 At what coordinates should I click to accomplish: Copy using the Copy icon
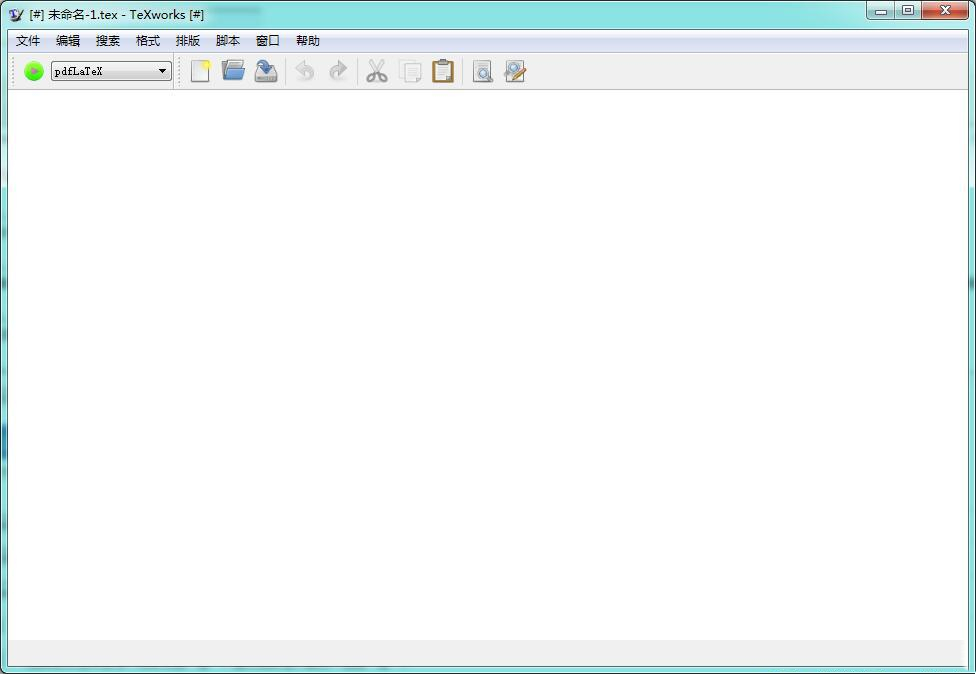click(x=410, y=71)
